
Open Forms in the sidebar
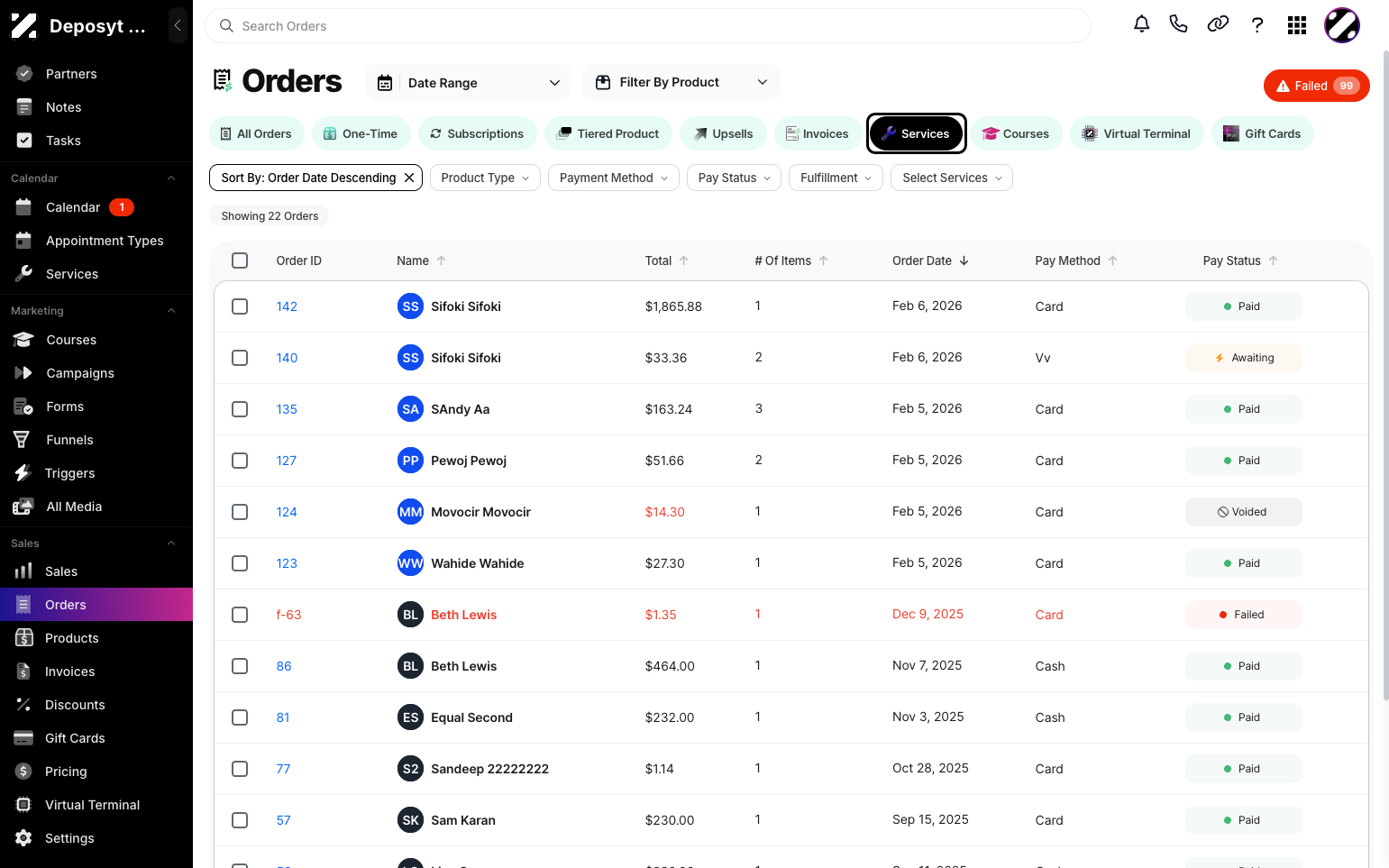pos(96,407)
